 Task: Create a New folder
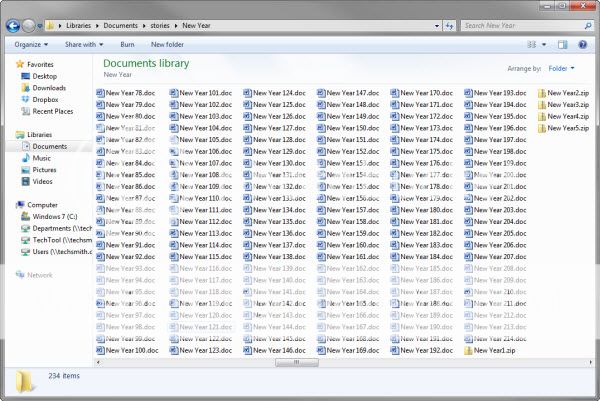click(167, 44)
